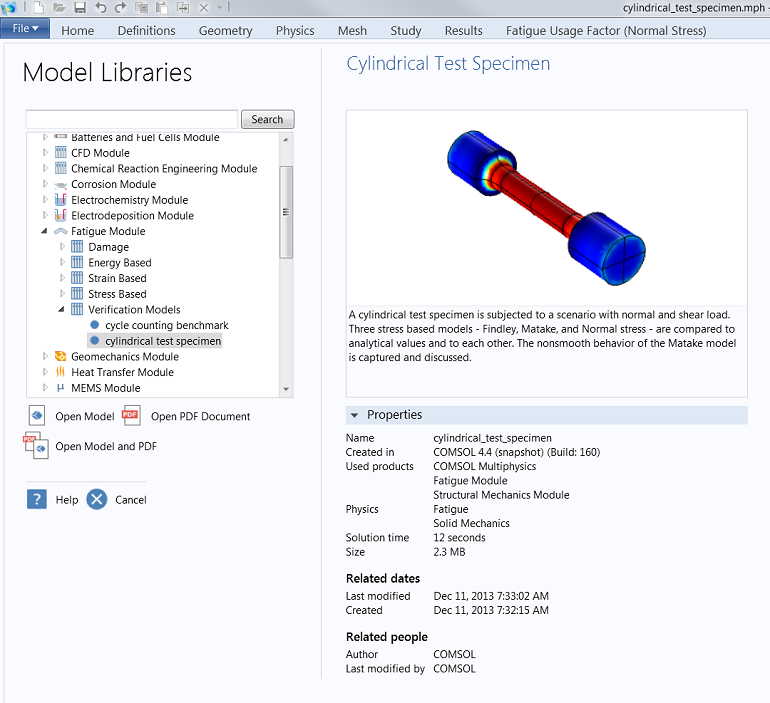The image size is (770, 703).
Task: Click the specimen preview image
Action: (x=547, y=208)
